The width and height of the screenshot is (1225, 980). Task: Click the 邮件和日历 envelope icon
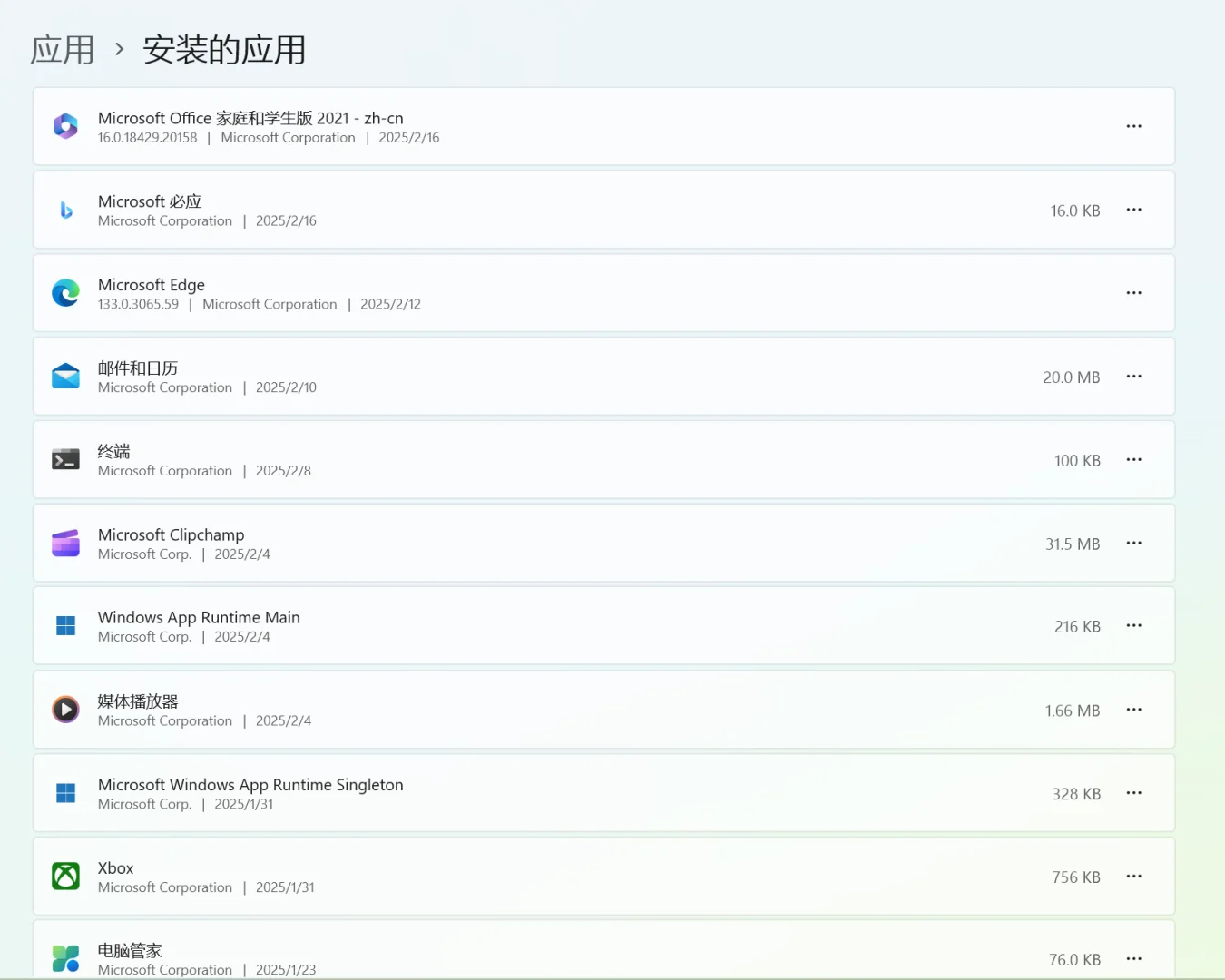tap(65, 376)
